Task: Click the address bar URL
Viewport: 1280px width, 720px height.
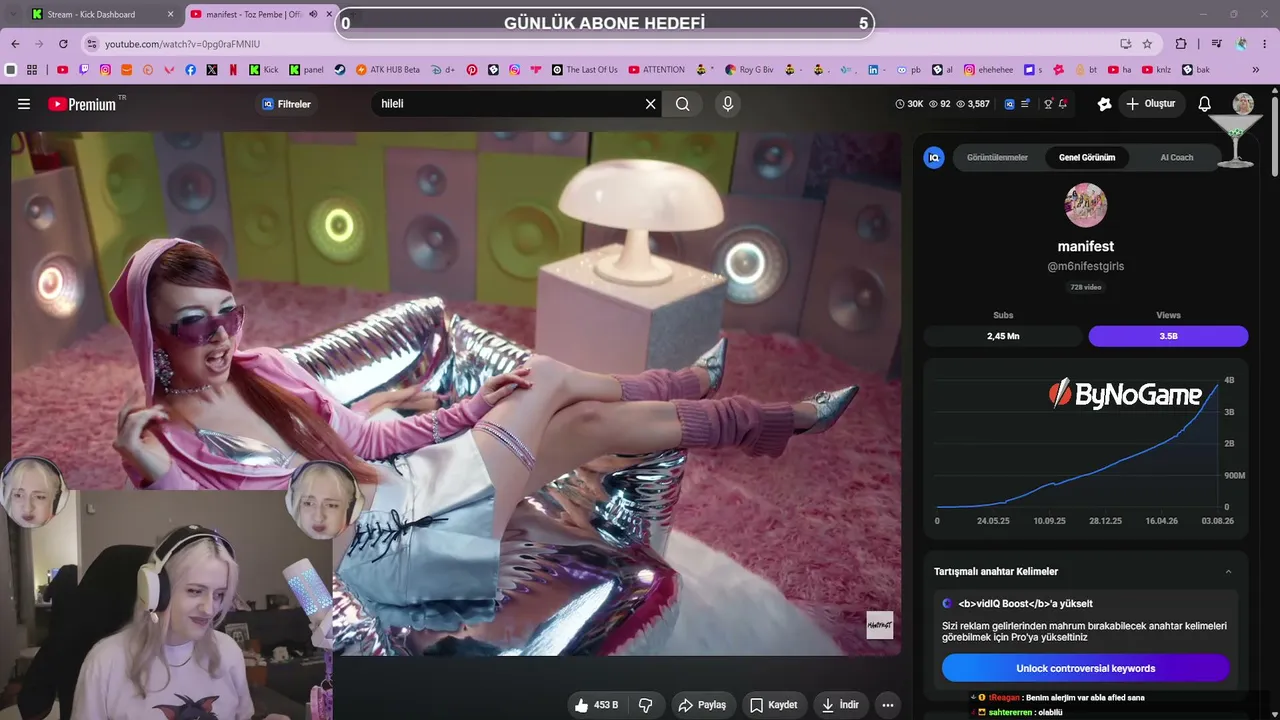Action: pos(182,44)
